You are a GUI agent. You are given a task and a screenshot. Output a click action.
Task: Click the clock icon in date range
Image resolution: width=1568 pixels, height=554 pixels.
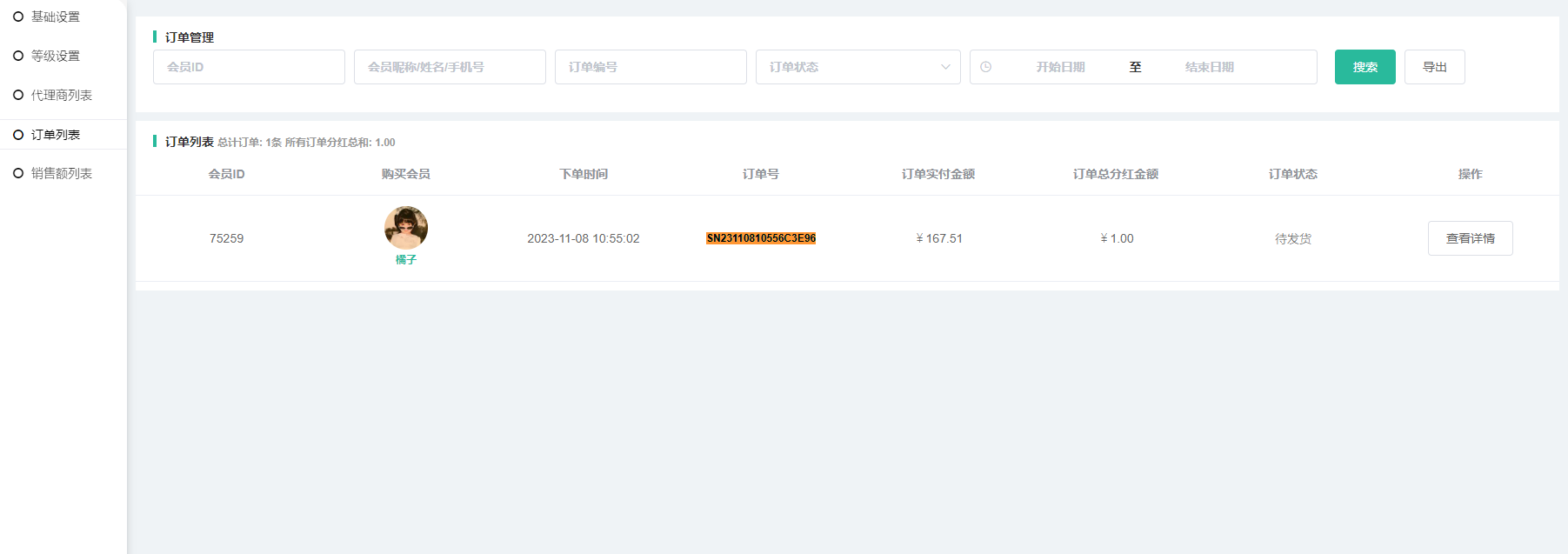(x=985, y=67)
